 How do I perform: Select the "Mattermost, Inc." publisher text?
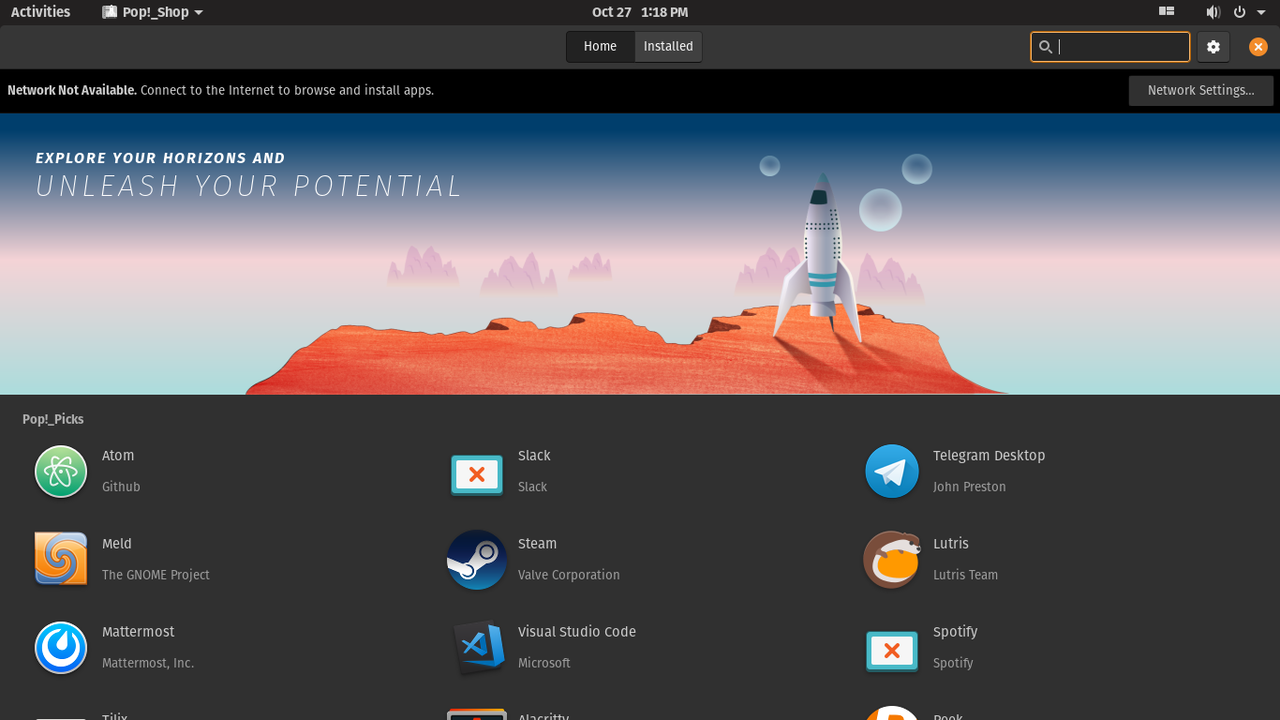[x=148, y=663]
